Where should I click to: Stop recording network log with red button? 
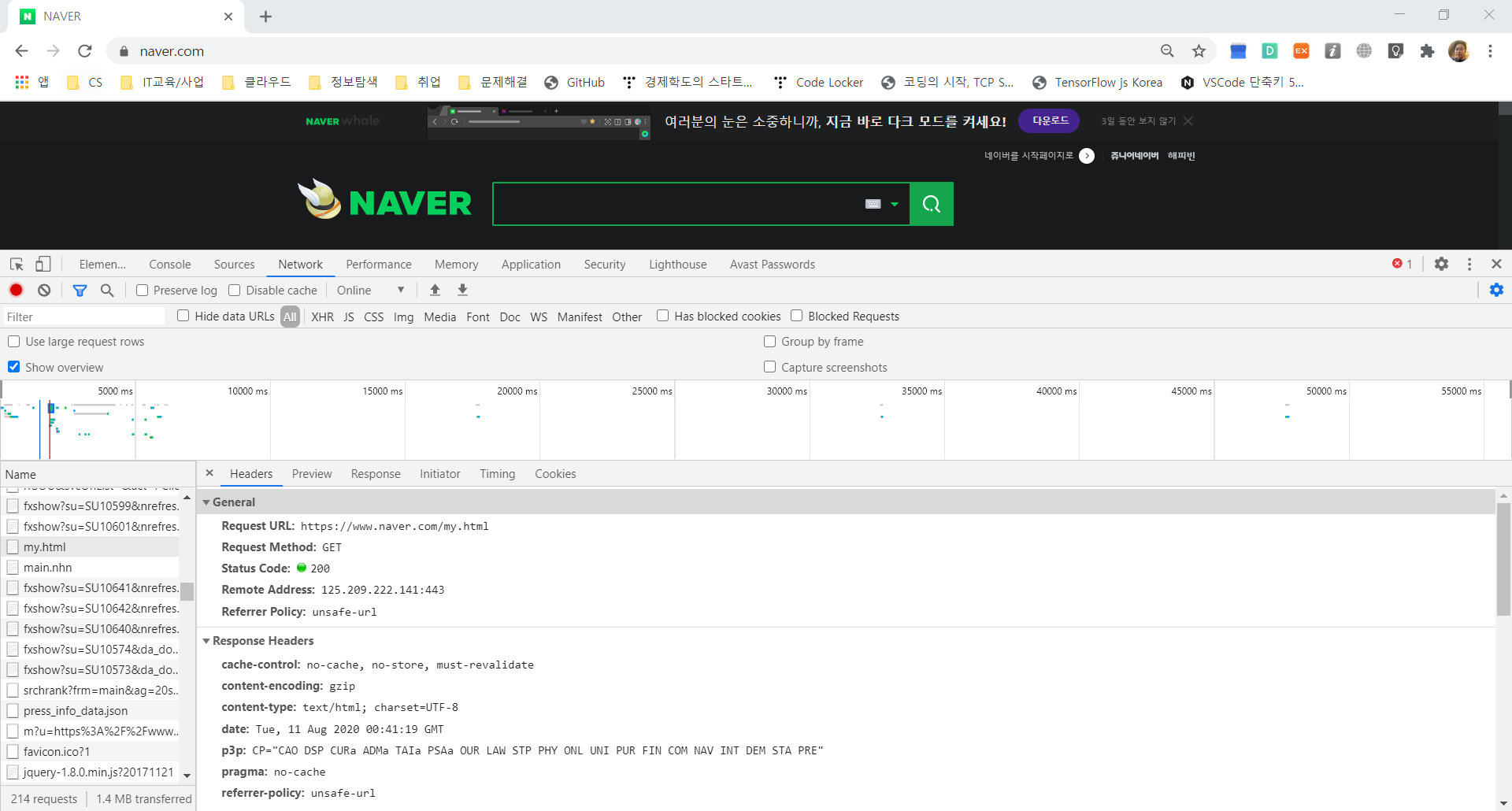click(16, 290)
